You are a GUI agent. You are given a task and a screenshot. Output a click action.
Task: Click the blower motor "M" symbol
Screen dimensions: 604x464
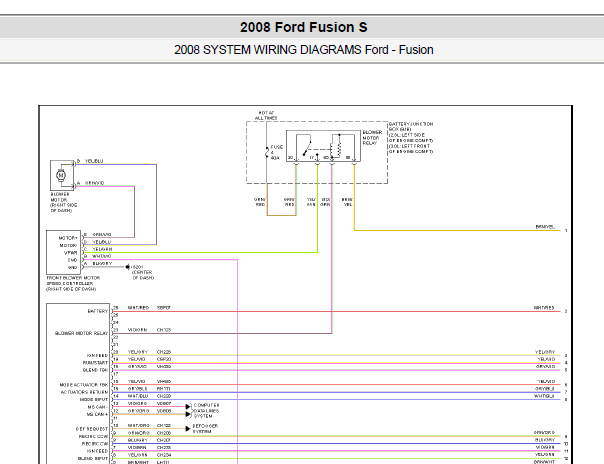click(x=60, y=175)
